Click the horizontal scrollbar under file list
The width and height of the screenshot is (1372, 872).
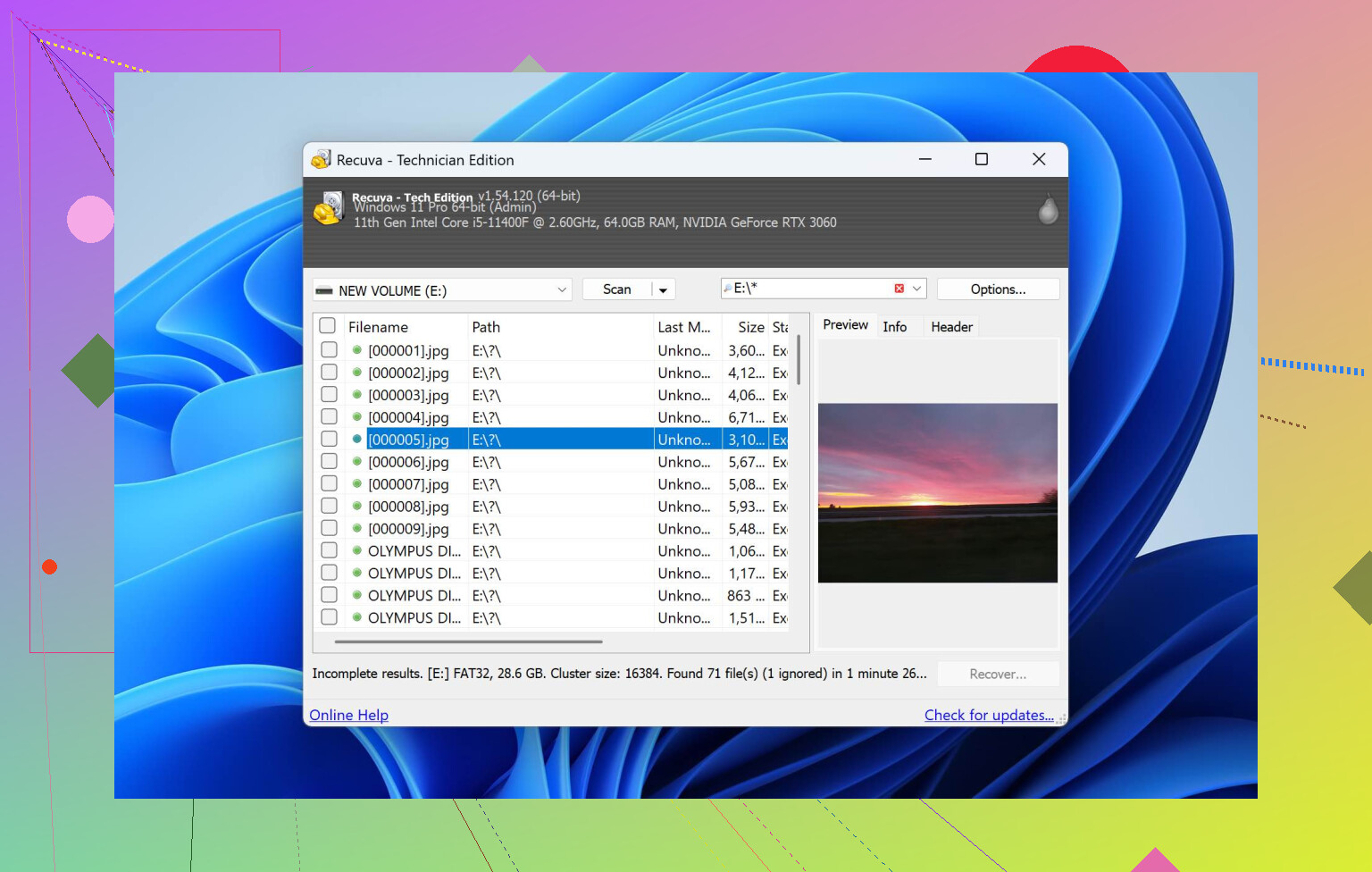tap(468, 641)
